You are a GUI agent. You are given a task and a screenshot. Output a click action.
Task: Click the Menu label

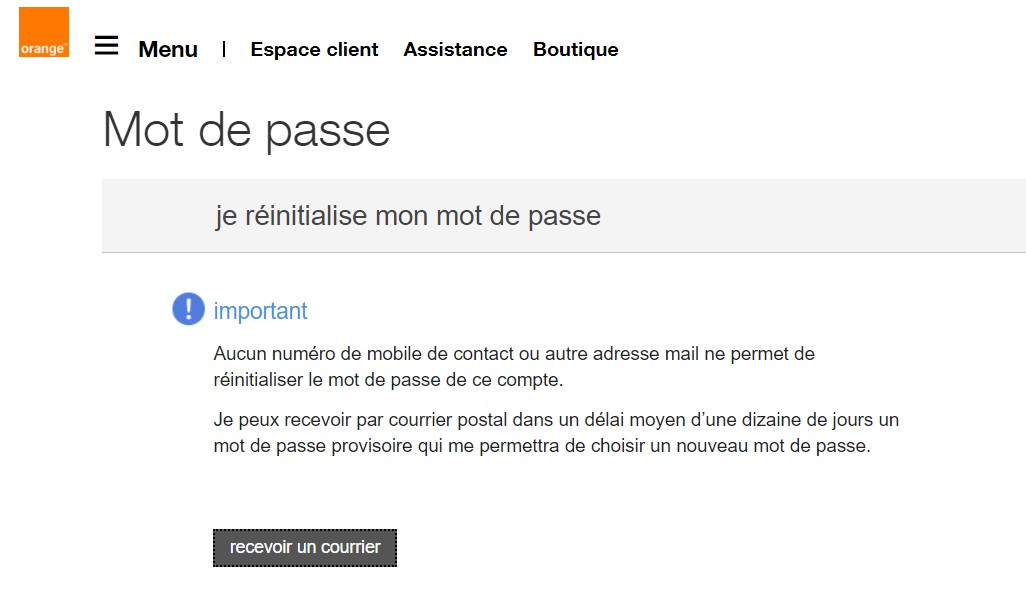pos(168,49)
